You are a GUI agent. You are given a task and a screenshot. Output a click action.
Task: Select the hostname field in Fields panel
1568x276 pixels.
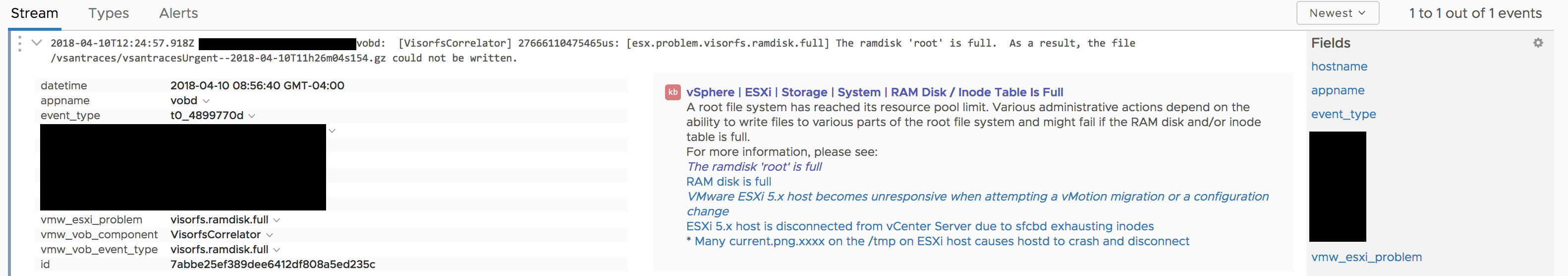coord(1339,67)
